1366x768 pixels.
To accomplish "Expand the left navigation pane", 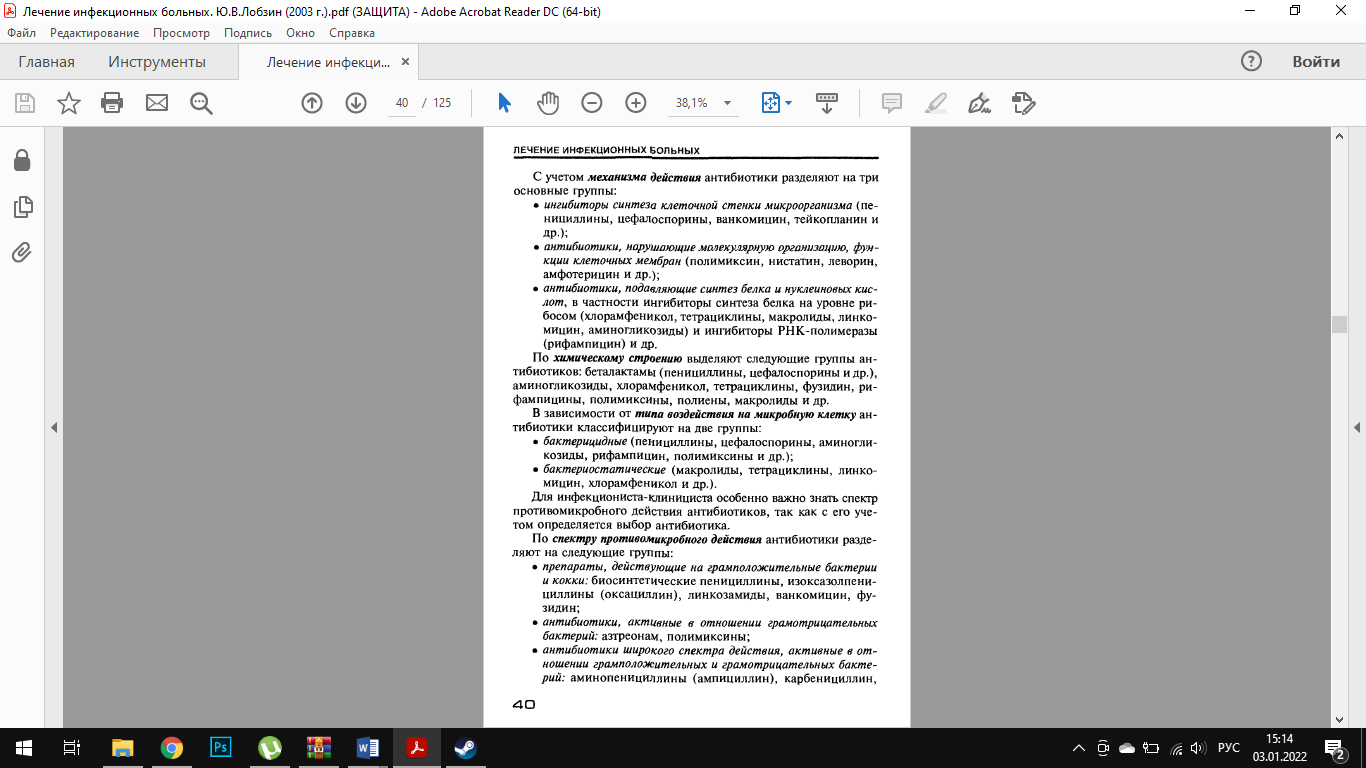I will click(x=54, y=427).
